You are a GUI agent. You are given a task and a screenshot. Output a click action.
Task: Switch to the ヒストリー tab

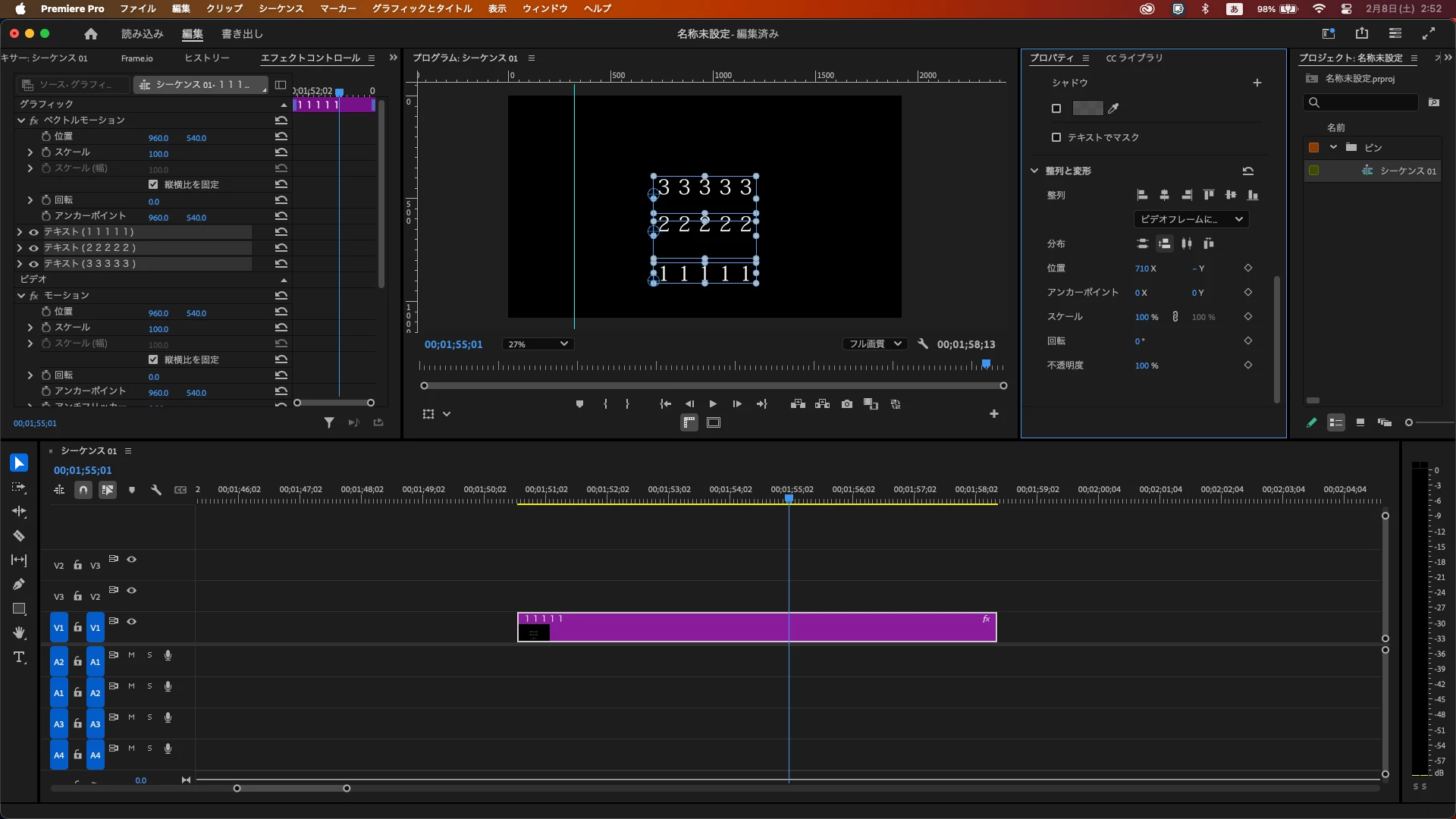click(x=206, y=58)
